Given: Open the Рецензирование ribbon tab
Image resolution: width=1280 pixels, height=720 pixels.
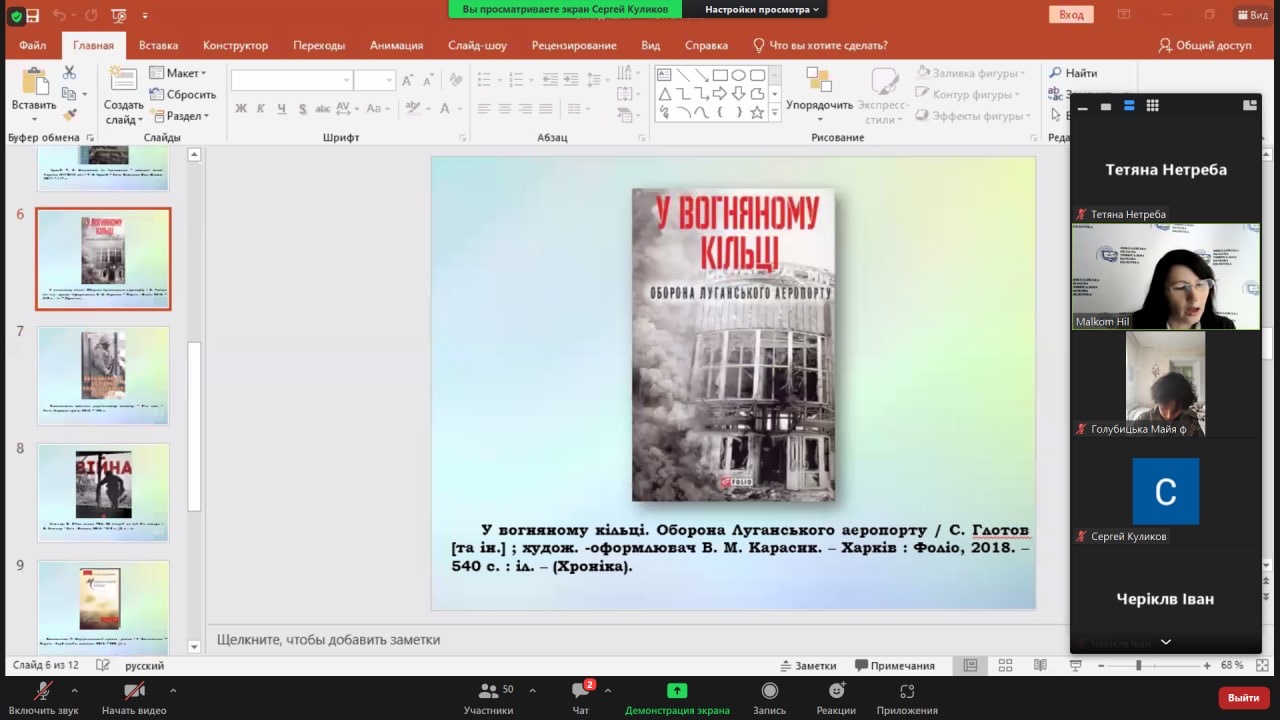Looking at the screenshot, I should 574,45.
